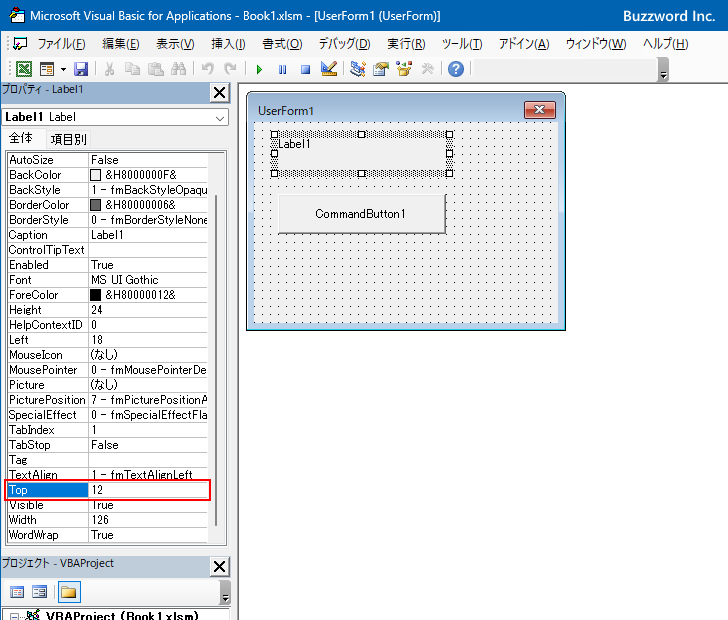728x620 pixels.
Task: Click the properties list vertical scrollbar
Action: [x=216, y=360]
